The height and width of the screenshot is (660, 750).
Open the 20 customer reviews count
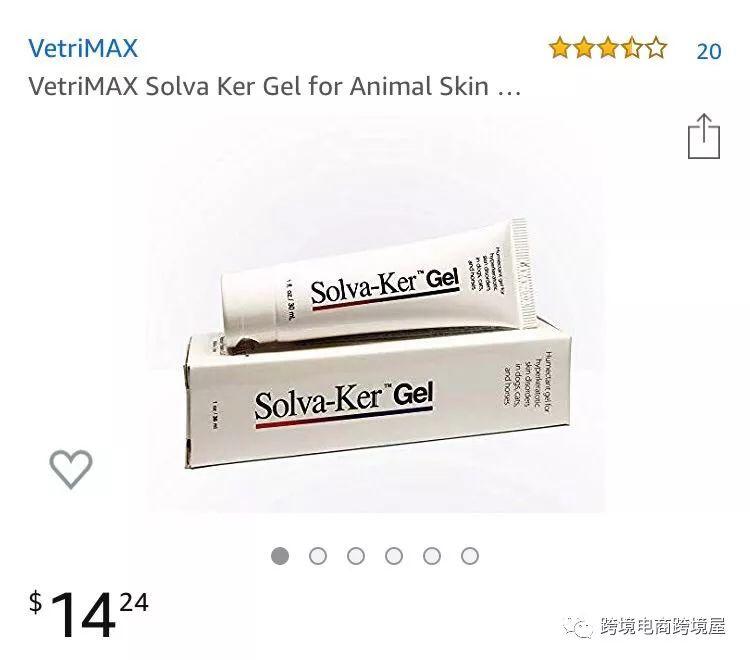pyautogui.click(x=709, y=51)
